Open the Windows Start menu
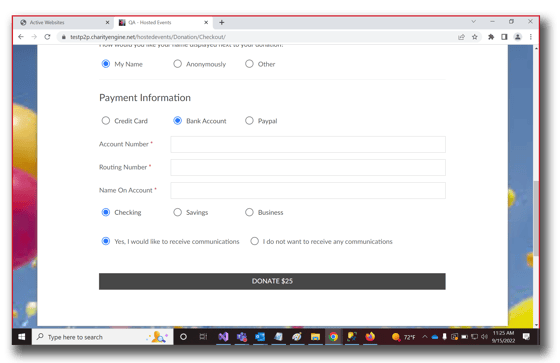The image size is (560, 363). (22, 337)
